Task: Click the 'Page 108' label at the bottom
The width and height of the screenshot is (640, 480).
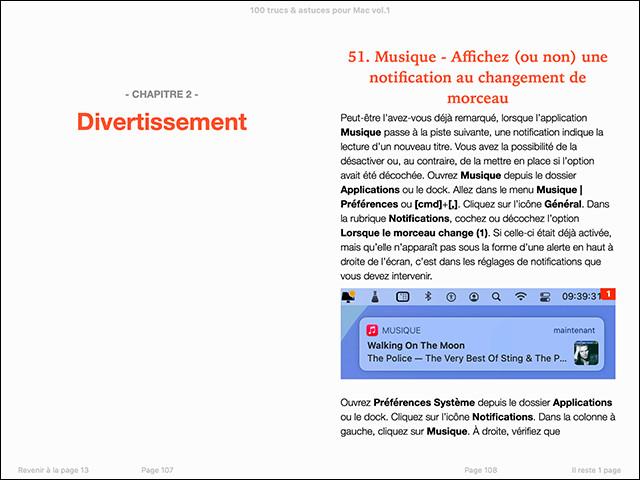Action: pyautogui.click(x=481, y=470)
